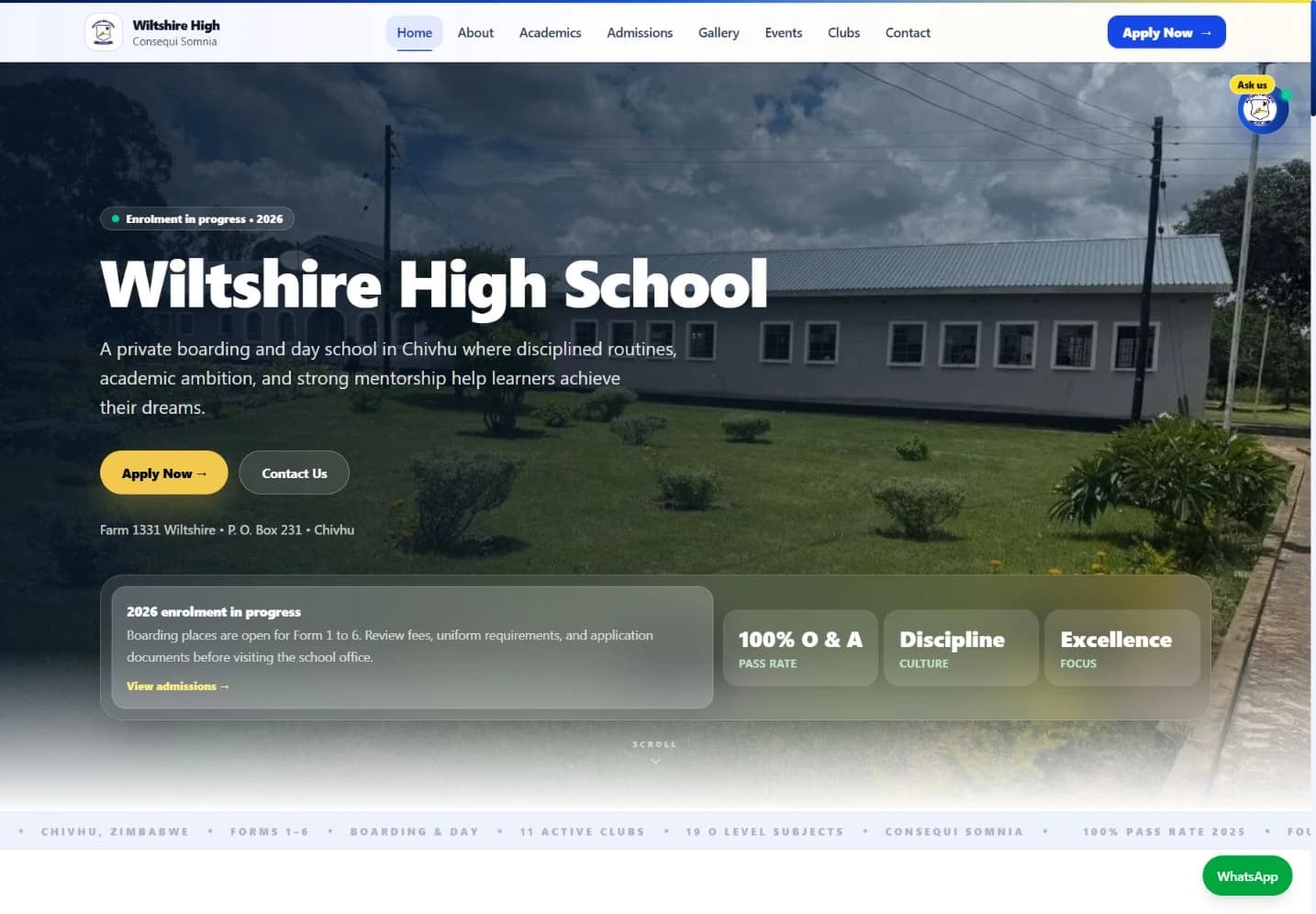Viewport: 1316px width, 914px height.
Task: Click the blue Apply Now header button
Action: (1166, 32)
